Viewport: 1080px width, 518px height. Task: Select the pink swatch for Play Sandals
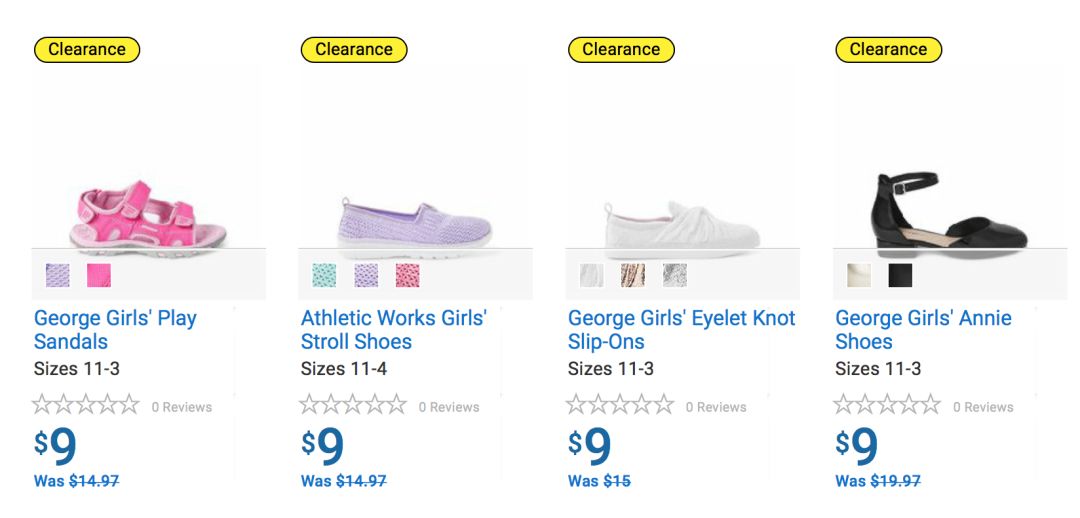[x=99, y=275]
